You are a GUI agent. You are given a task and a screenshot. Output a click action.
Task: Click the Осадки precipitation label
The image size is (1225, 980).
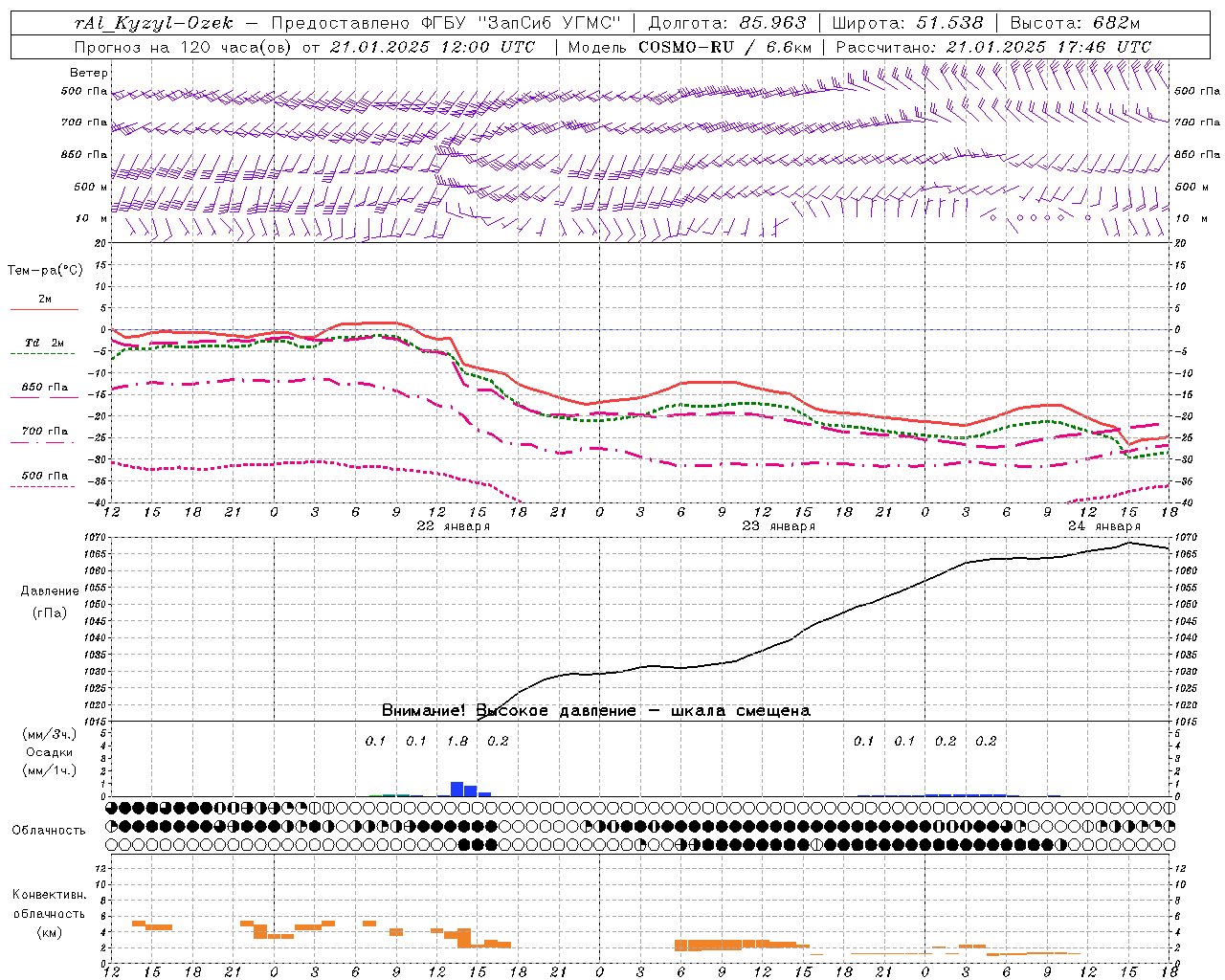coord(50,752)
